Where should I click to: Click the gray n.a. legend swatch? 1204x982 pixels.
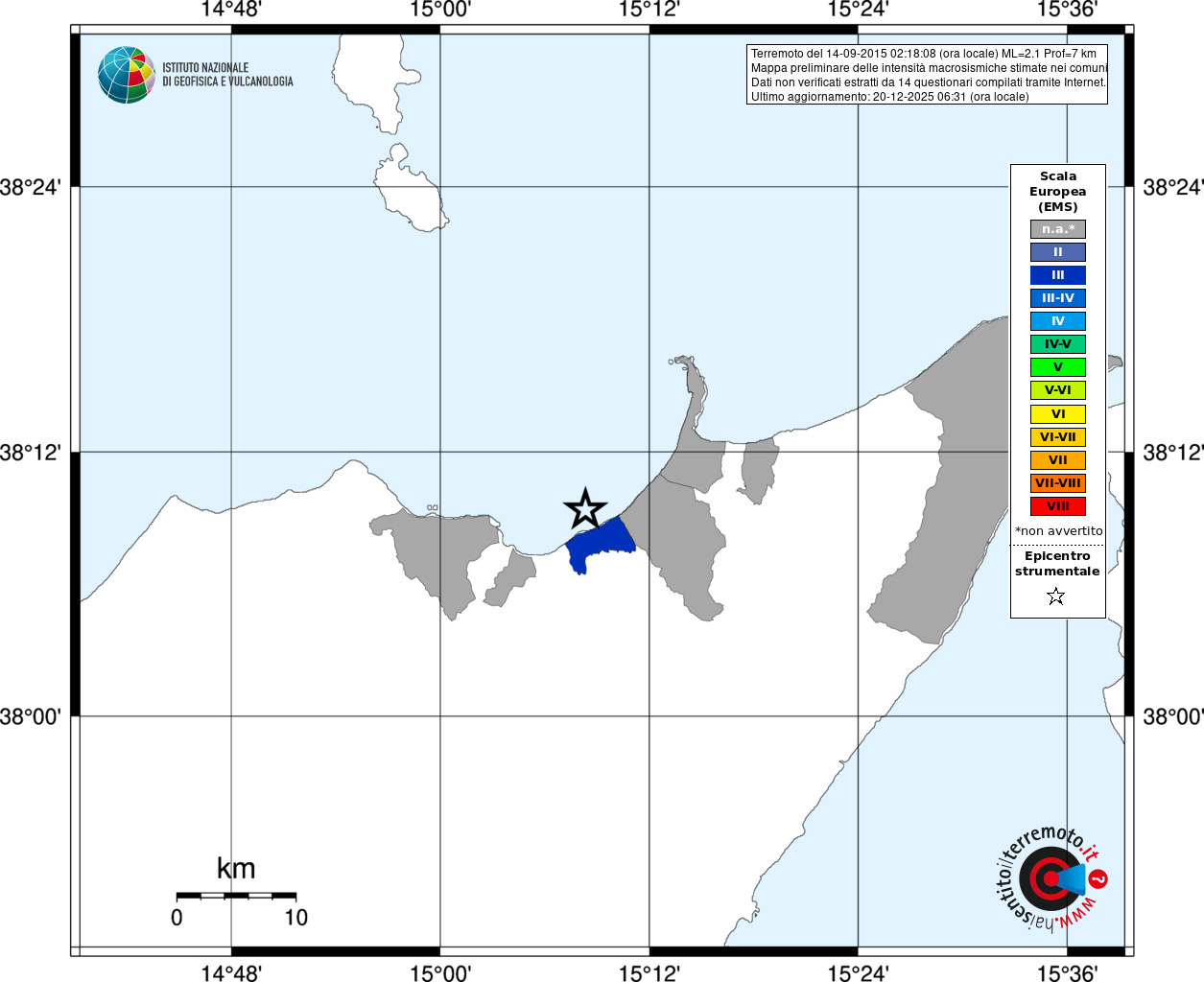1058,229
